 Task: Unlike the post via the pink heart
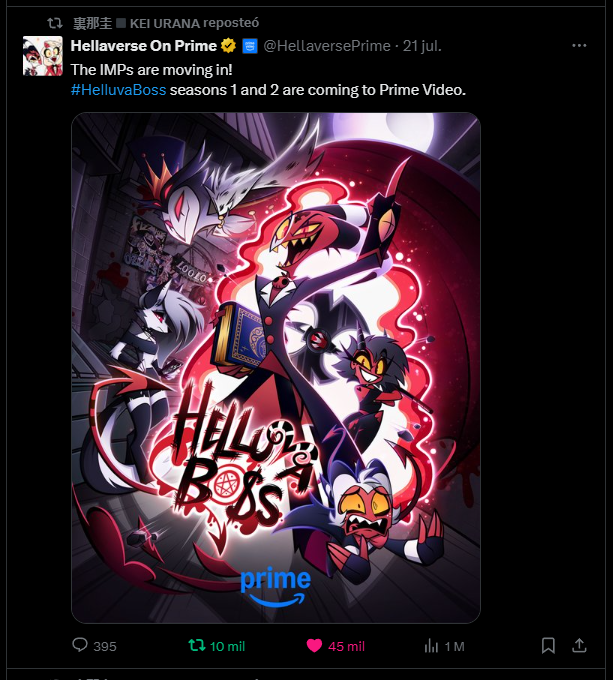pyautogui.click(x=314, y=646)
